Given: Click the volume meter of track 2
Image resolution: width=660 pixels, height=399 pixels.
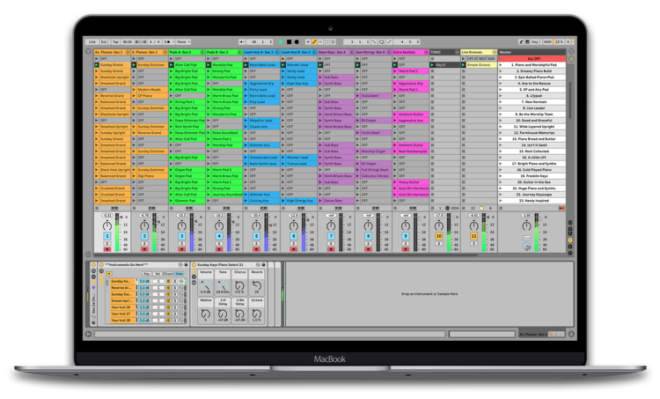Looking at the screenshot, I should [154, 232].
